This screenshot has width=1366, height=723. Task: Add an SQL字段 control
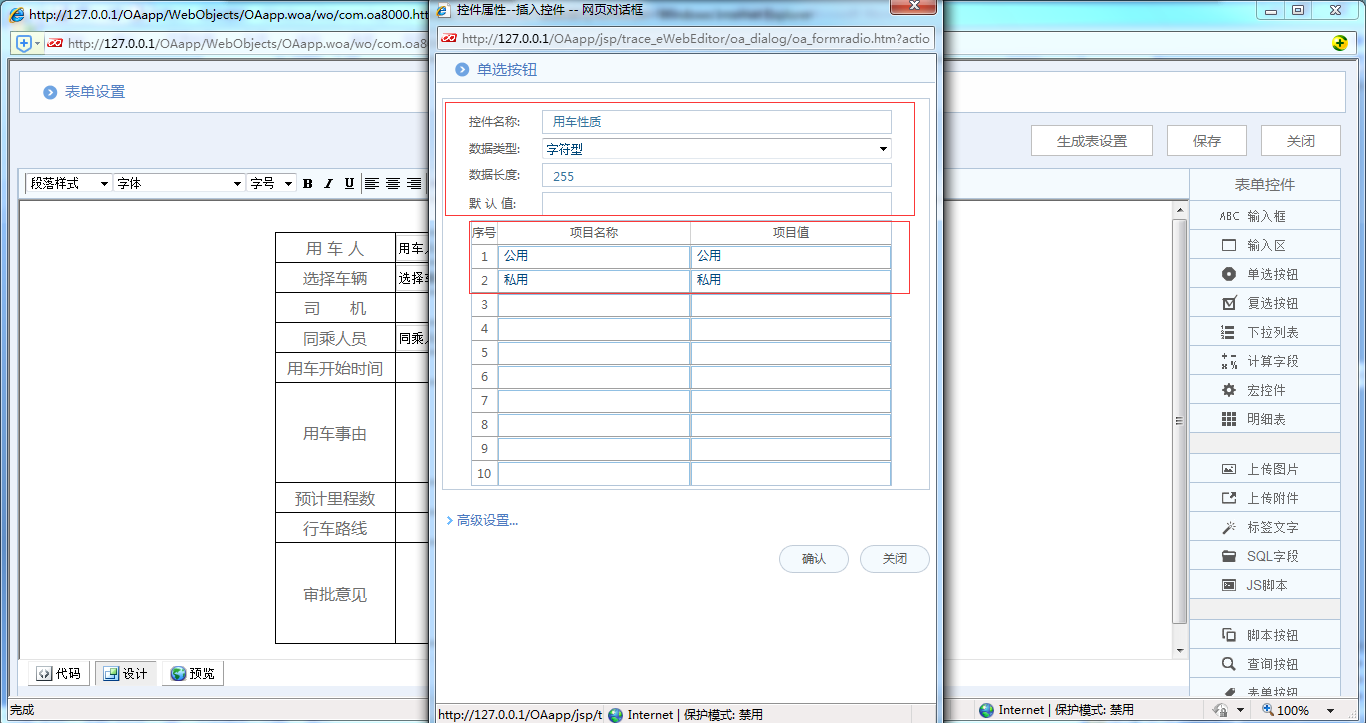click(x=1229, y=556)
